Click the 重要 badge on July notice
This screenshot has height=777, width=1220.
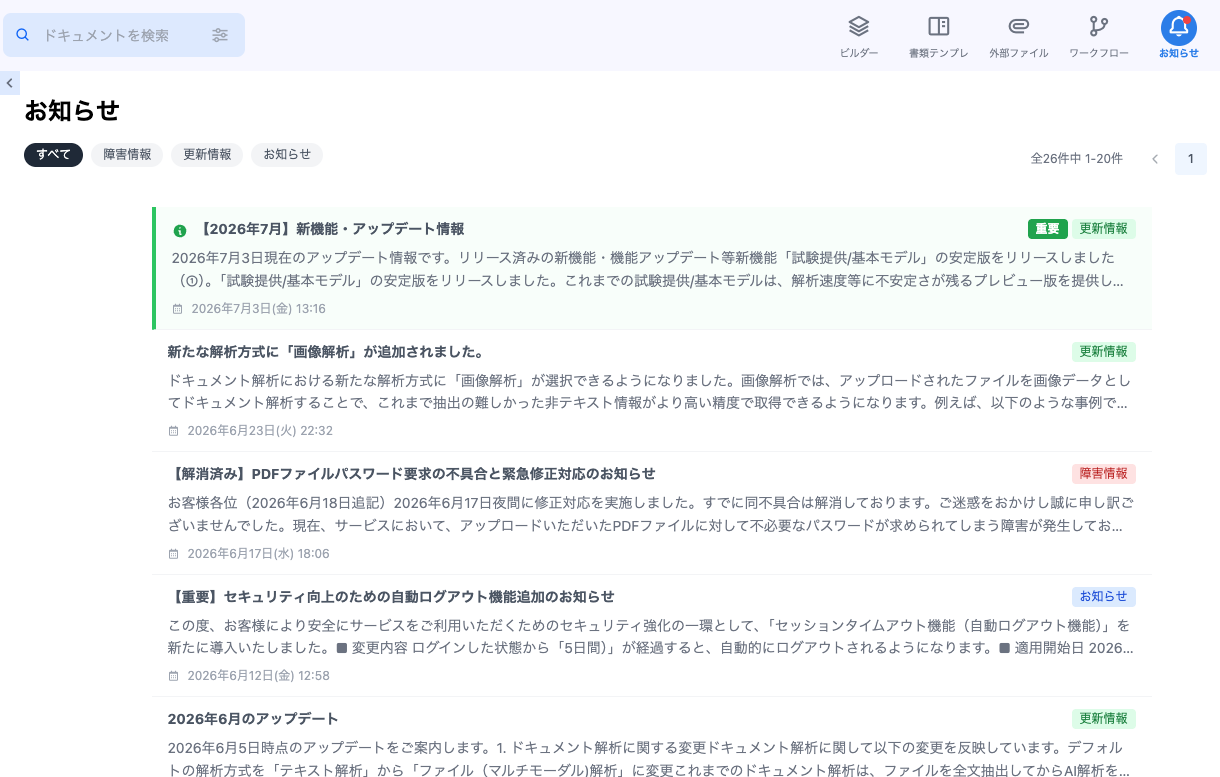coord(1048,229)
